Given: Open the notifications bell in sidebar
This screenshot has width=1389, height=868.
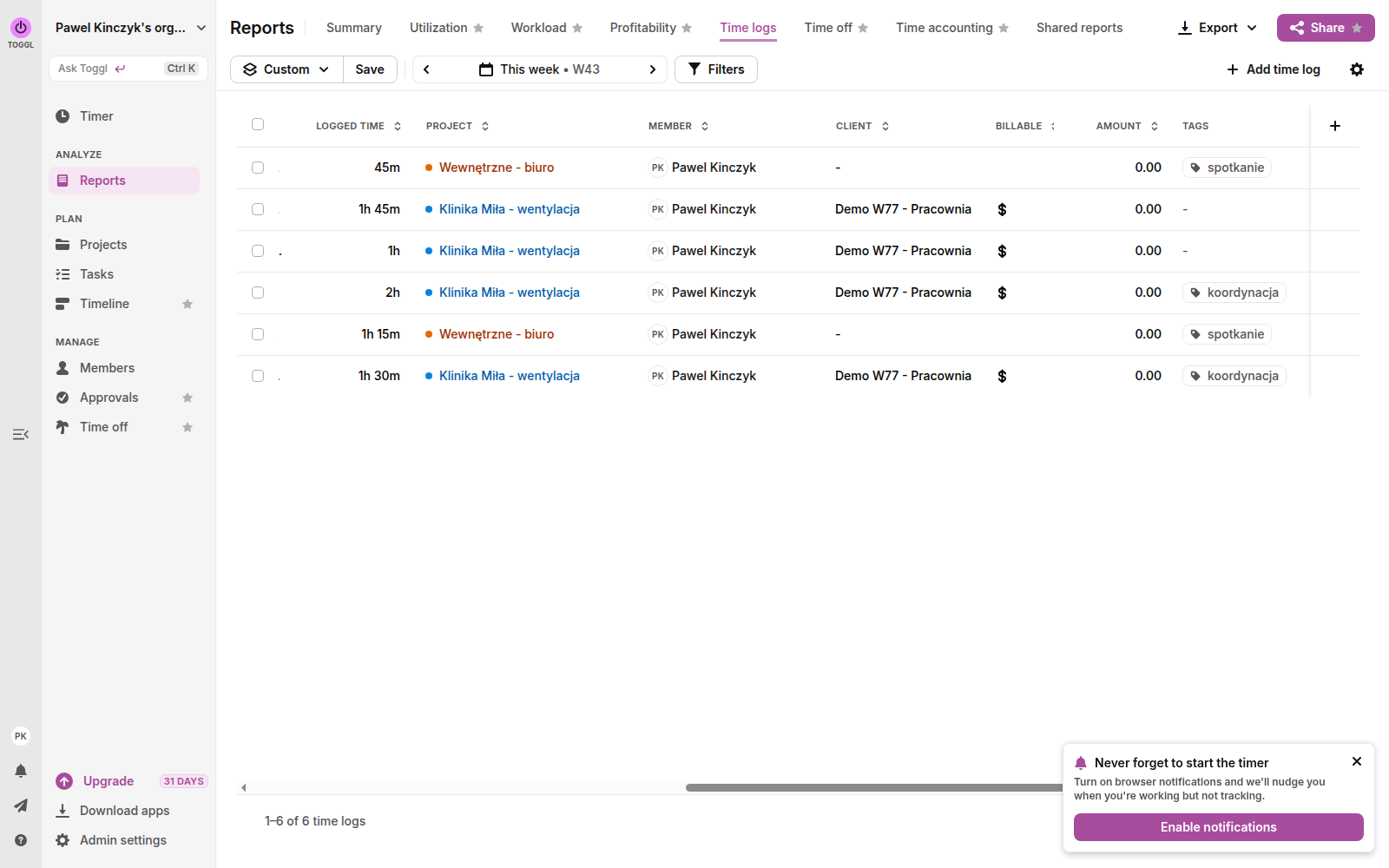Looking at the screenshot, I should coord(21,771).
